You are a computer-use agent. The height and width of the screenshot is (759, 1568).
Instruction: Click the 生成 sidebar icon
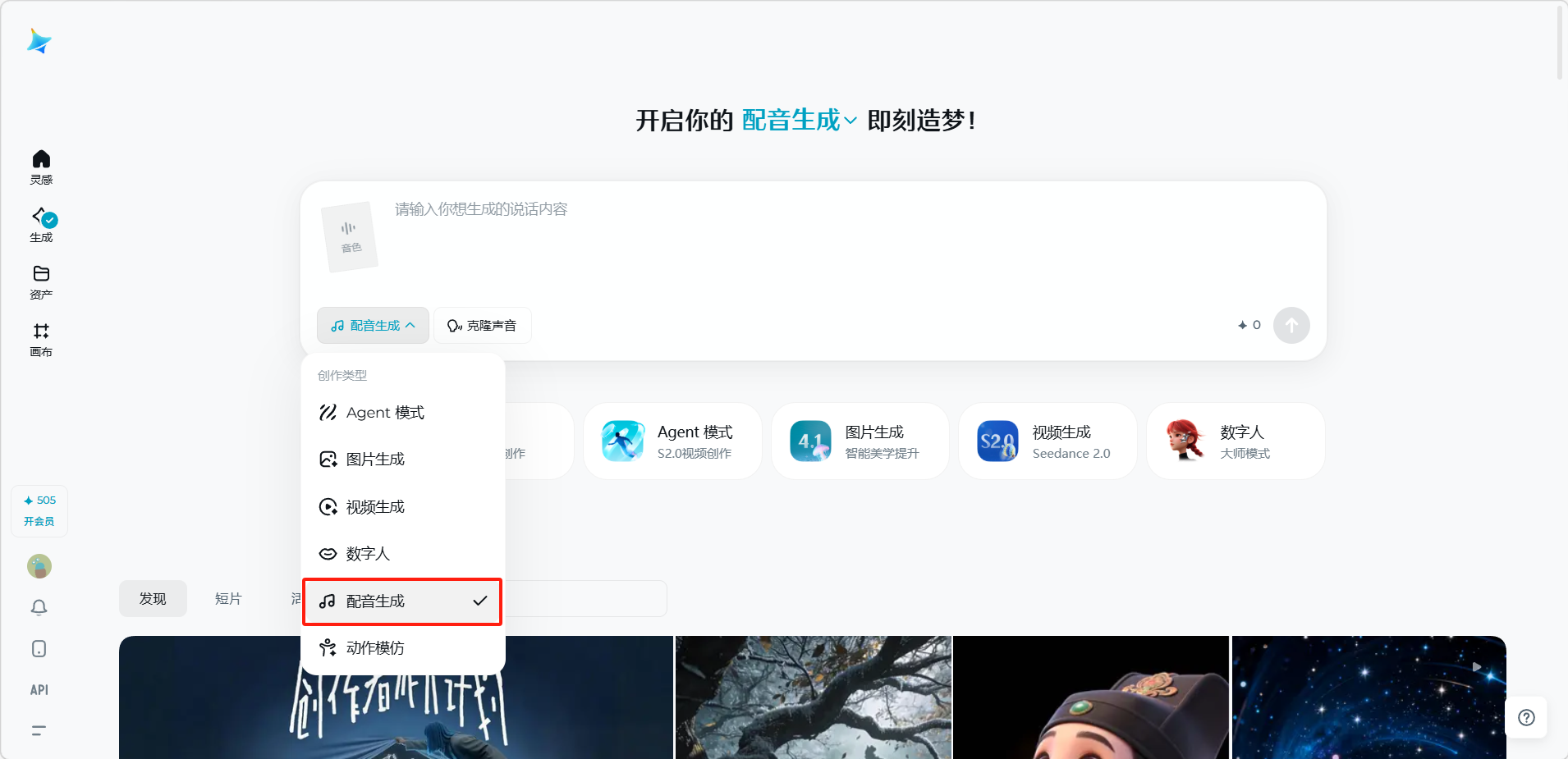click(x=41, y=224)
